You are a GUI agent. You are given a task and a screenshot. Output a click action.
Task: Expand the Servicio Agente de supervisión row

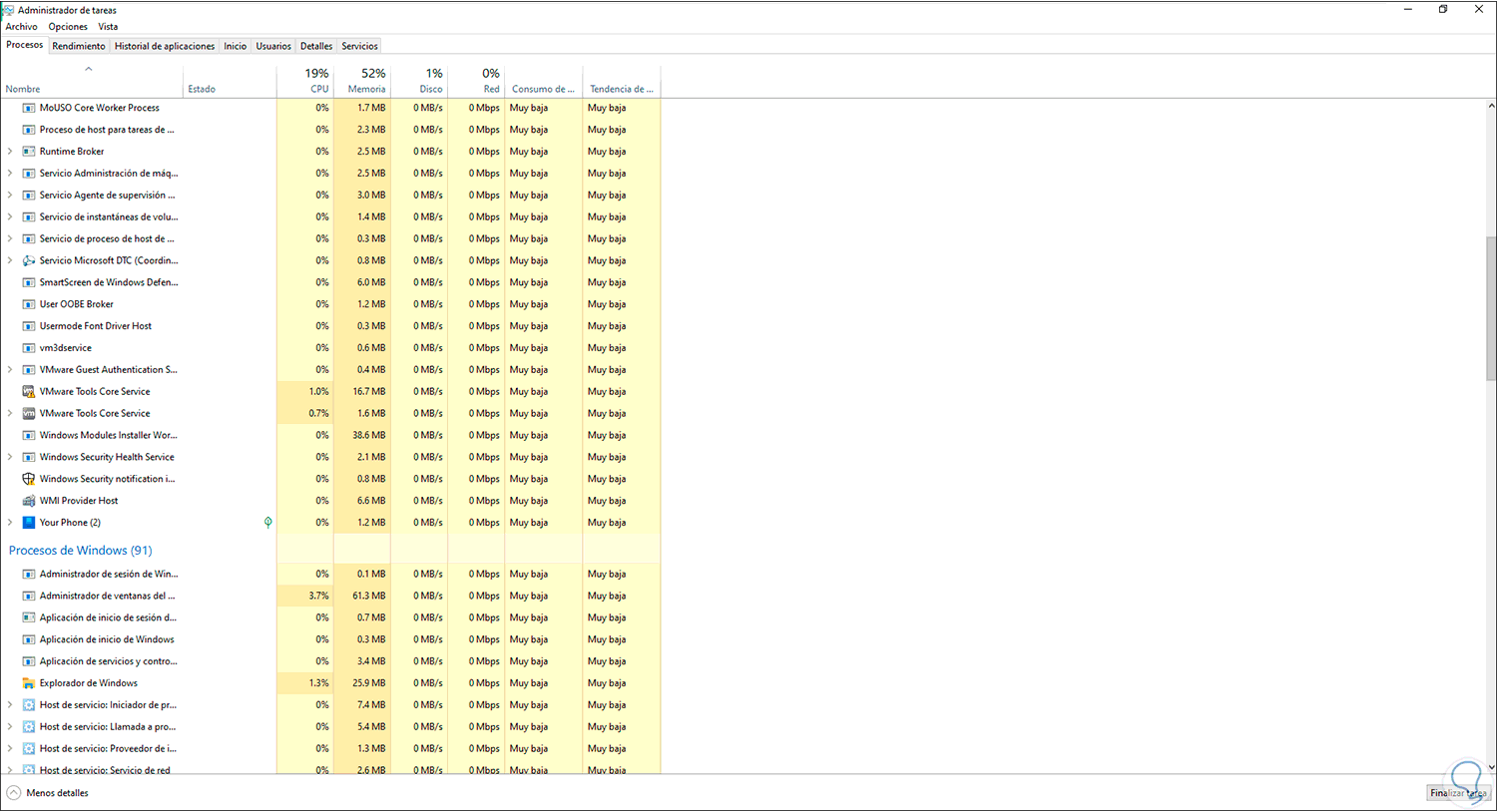10,196
